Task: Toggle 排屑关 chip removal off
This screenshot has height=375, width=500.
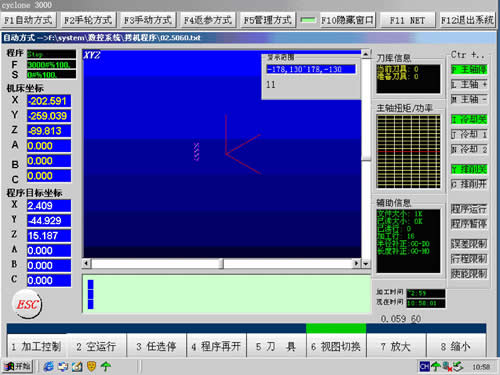Action: tap(469, 169)
